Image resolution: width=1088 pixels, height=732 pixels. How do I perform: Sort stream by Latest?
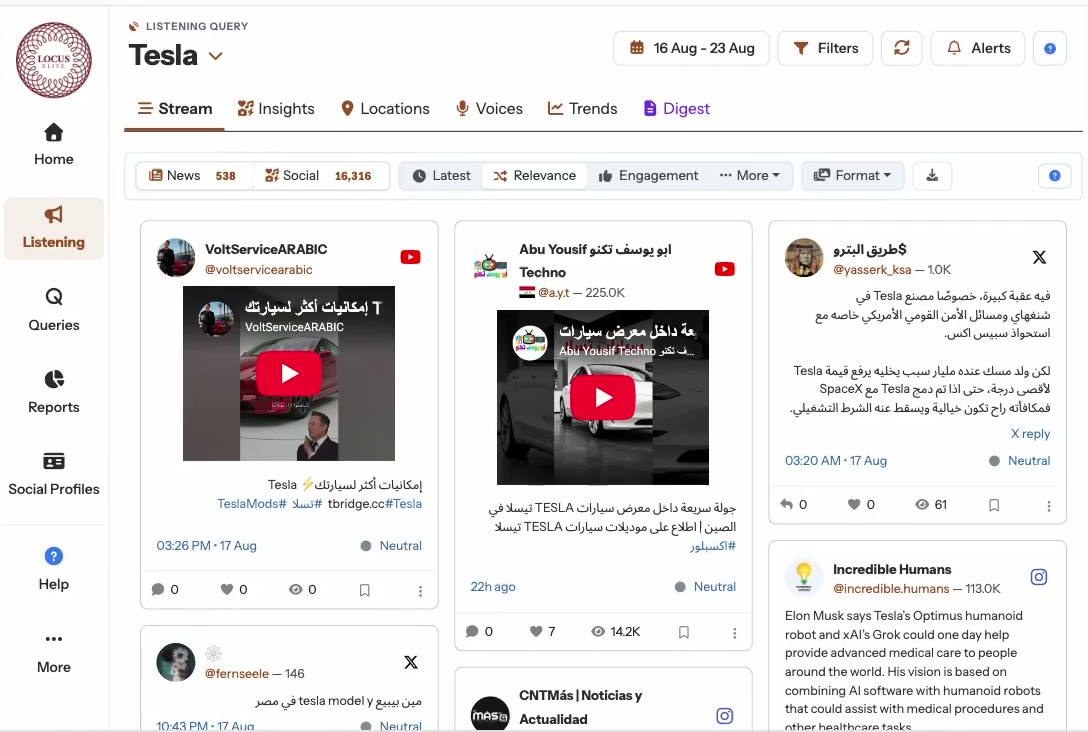point(441,176)
